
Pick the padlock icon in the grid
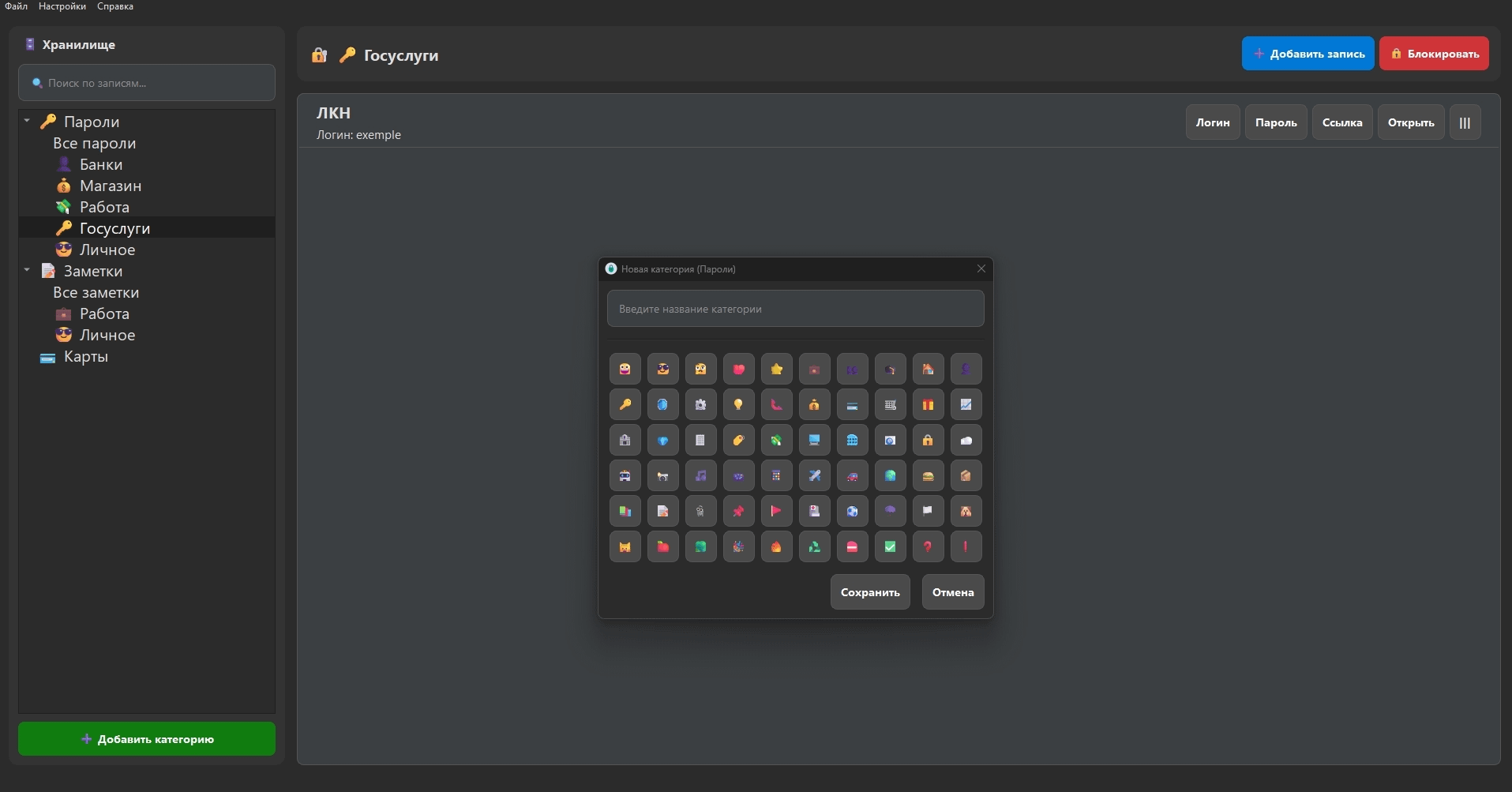click(928, 440)
